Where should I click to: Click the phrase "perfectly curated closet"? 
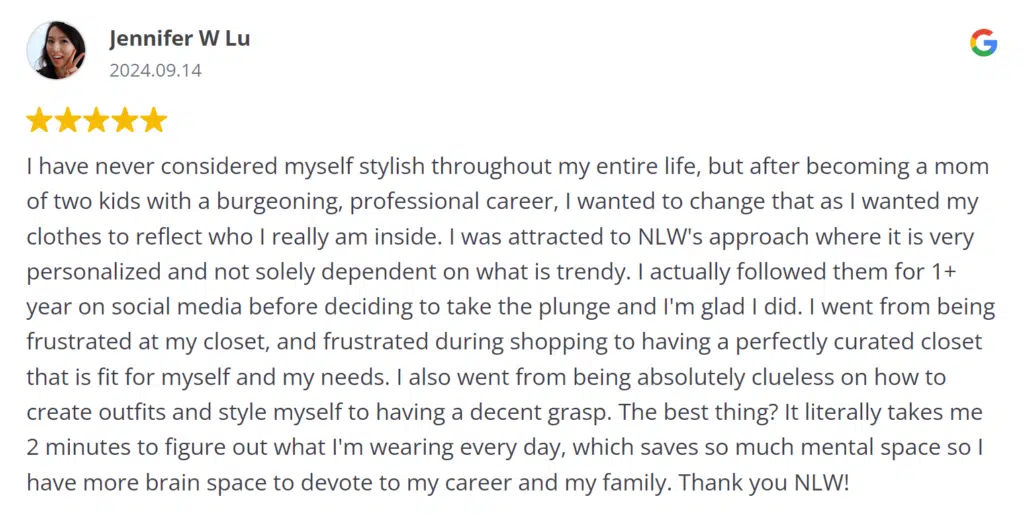858,342
